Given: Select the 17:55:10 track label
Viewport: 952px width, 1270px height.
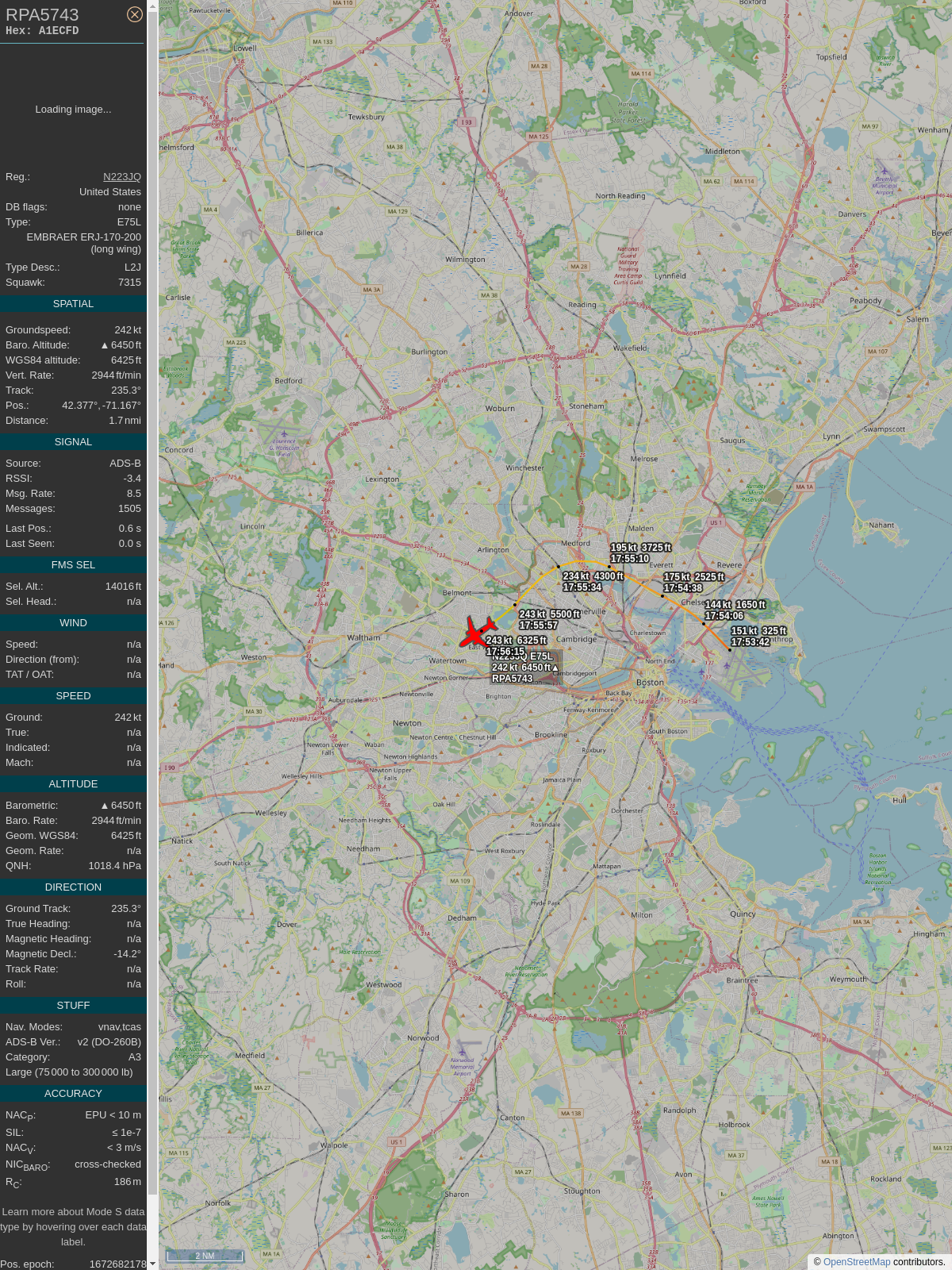Looking at the screenshot, I should [630, 559].
